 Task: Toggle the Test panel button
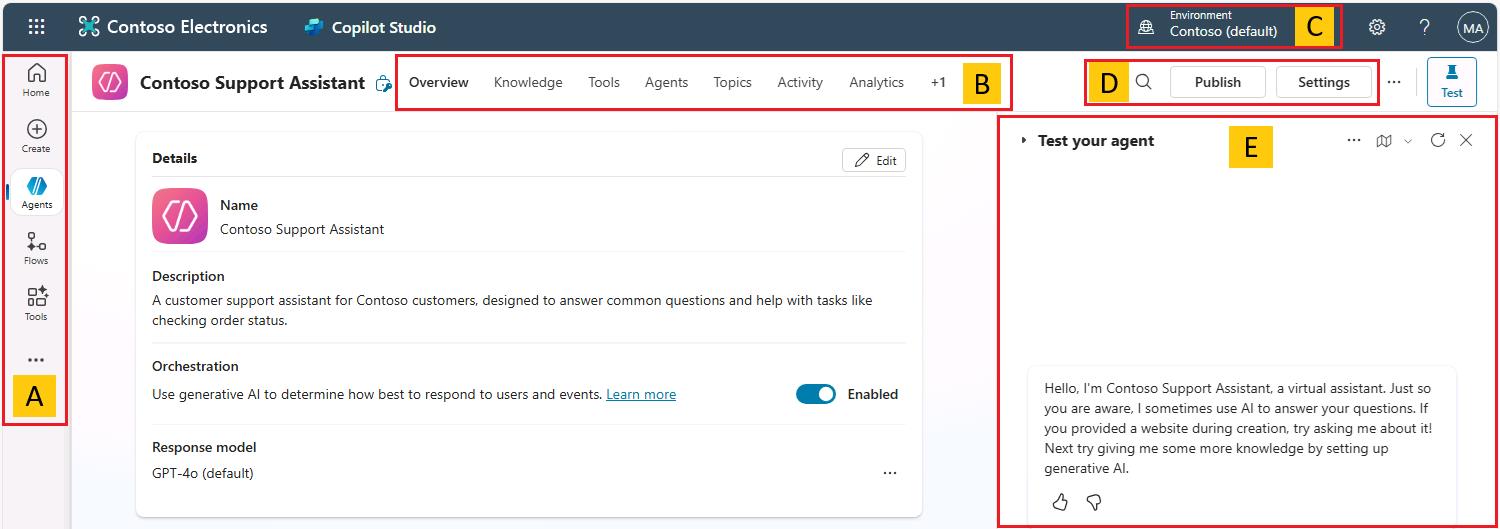tap(1452, 82)
